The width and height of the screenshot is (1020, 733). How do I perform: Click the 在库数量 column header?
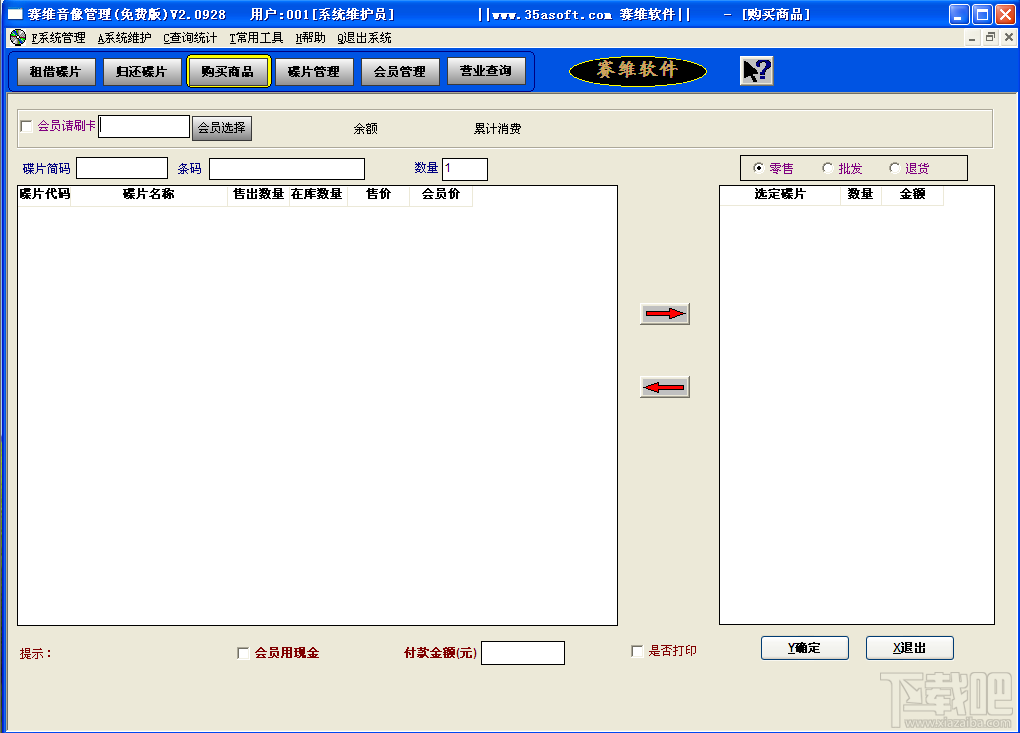pyautogui.click(x=318, y=194)
